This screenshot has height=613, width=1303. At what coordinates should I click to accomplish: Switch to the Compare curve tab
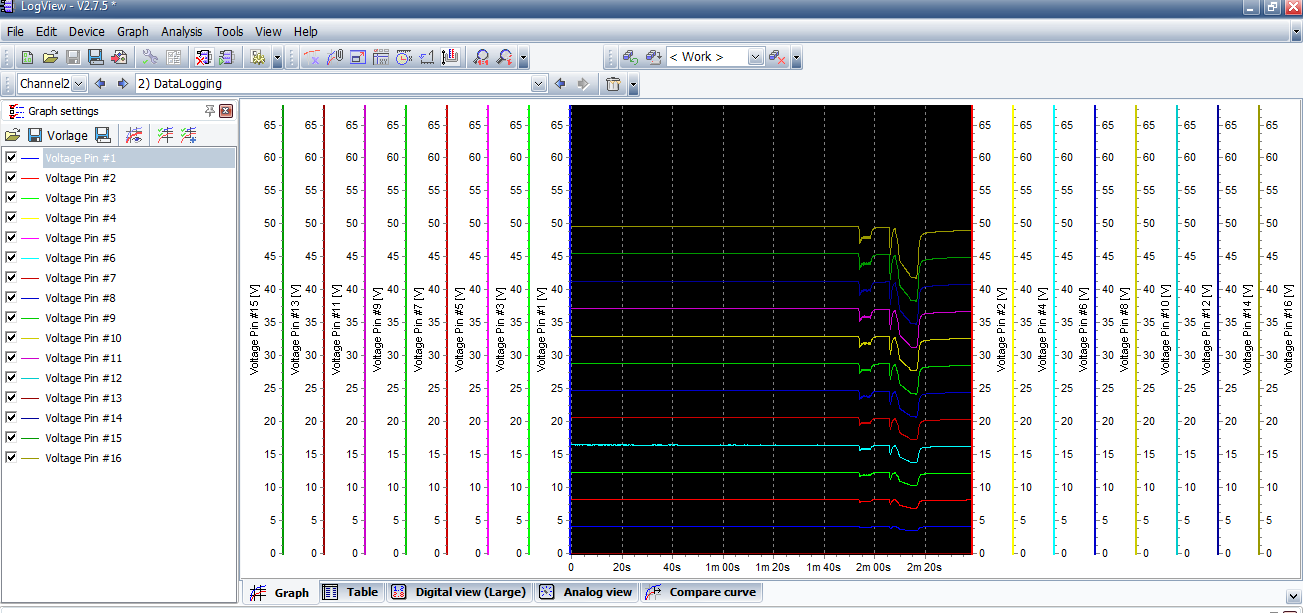pyautogui.click(x=702, y=592)
